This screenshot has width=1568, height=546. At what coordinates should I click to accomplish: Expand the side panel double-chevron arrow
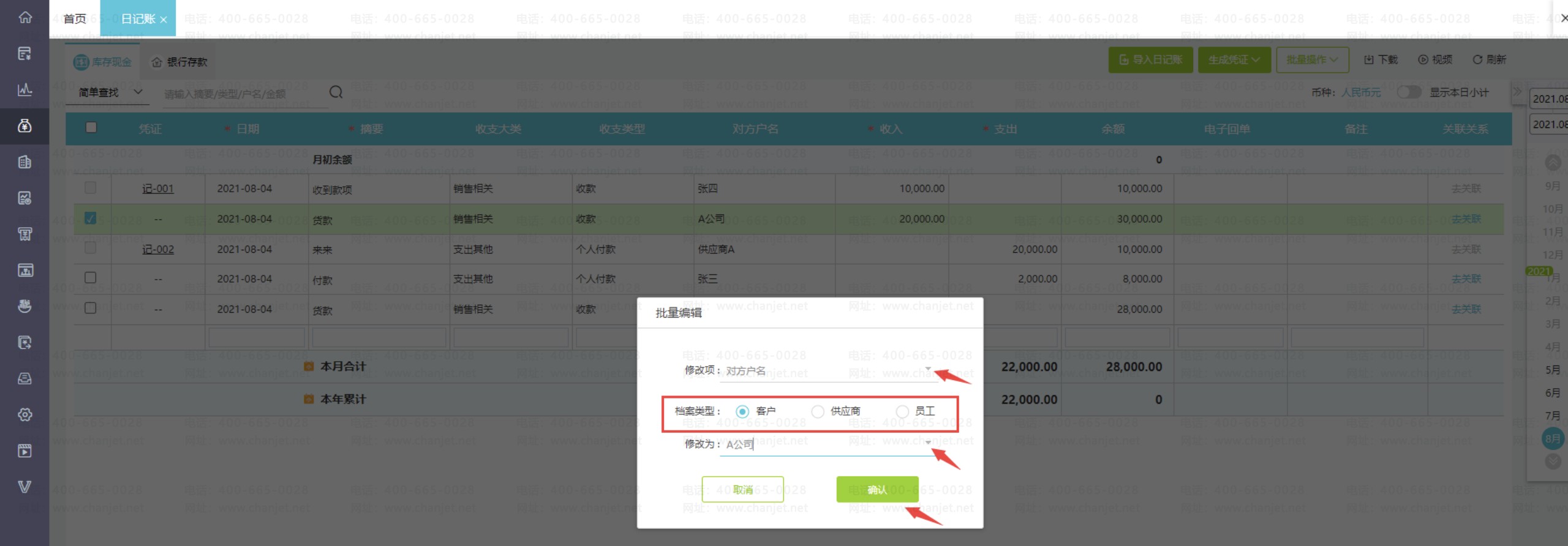coord(1517,92)
